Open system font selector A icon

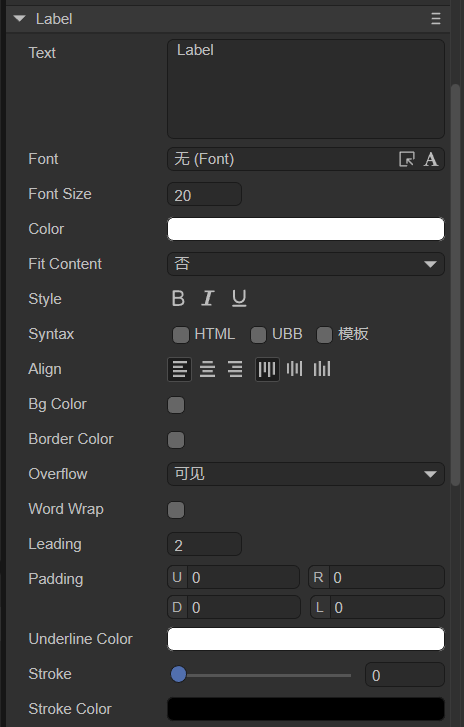click(x=431, y=159)
